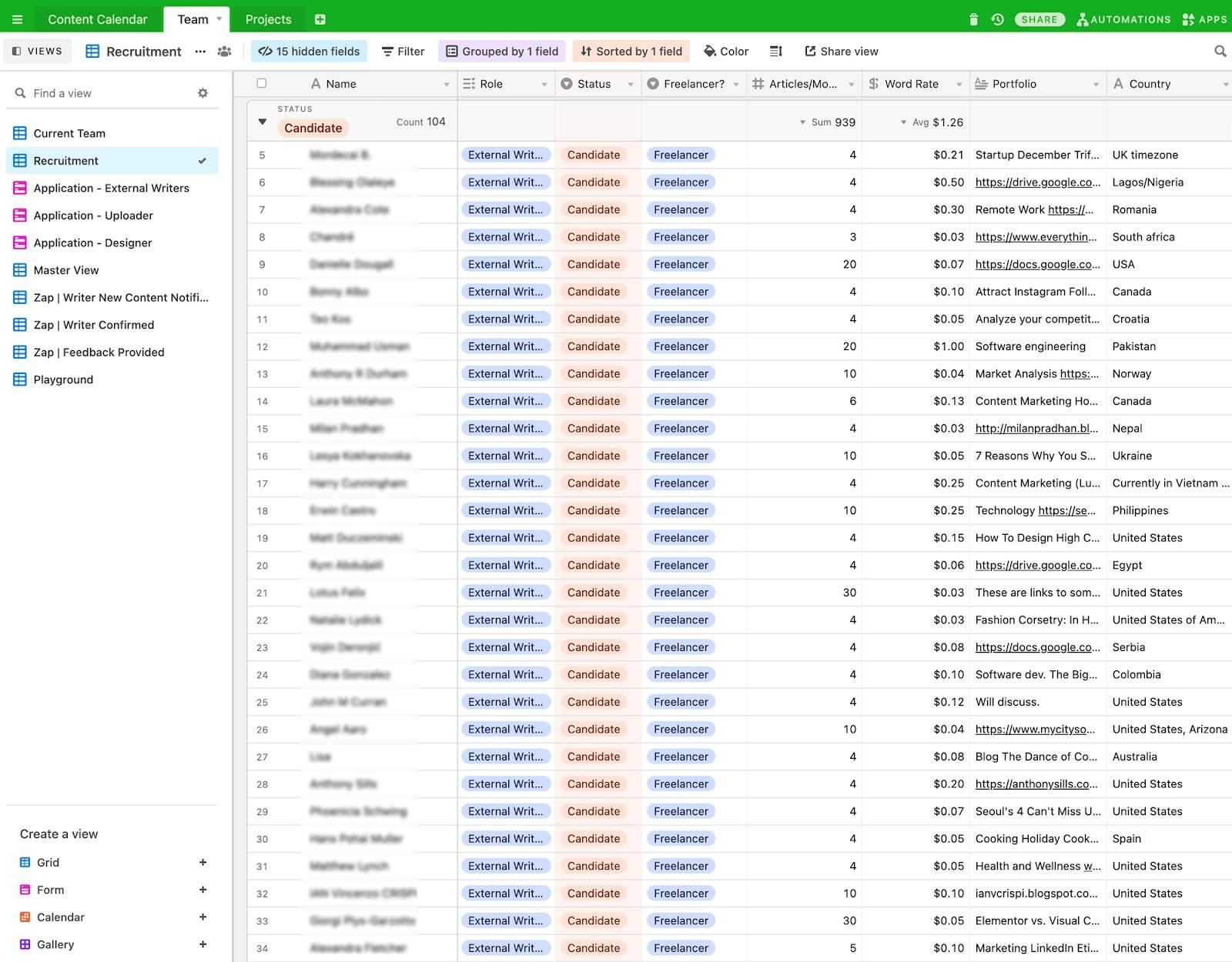Click Candidate status pill in row 12
The width and height of the screenshot is (1232, 962).
(x=594, y=346)
